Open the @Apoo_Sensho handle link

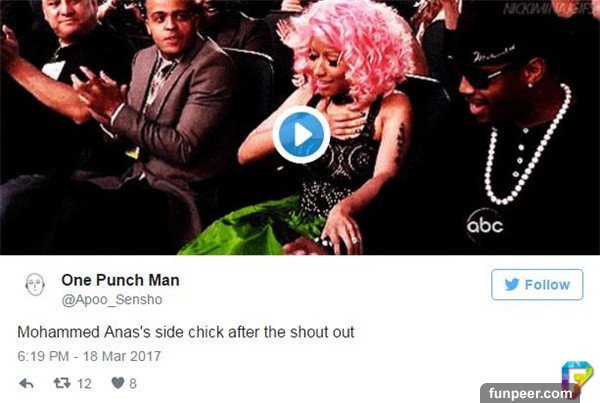(x=112, y=300)
